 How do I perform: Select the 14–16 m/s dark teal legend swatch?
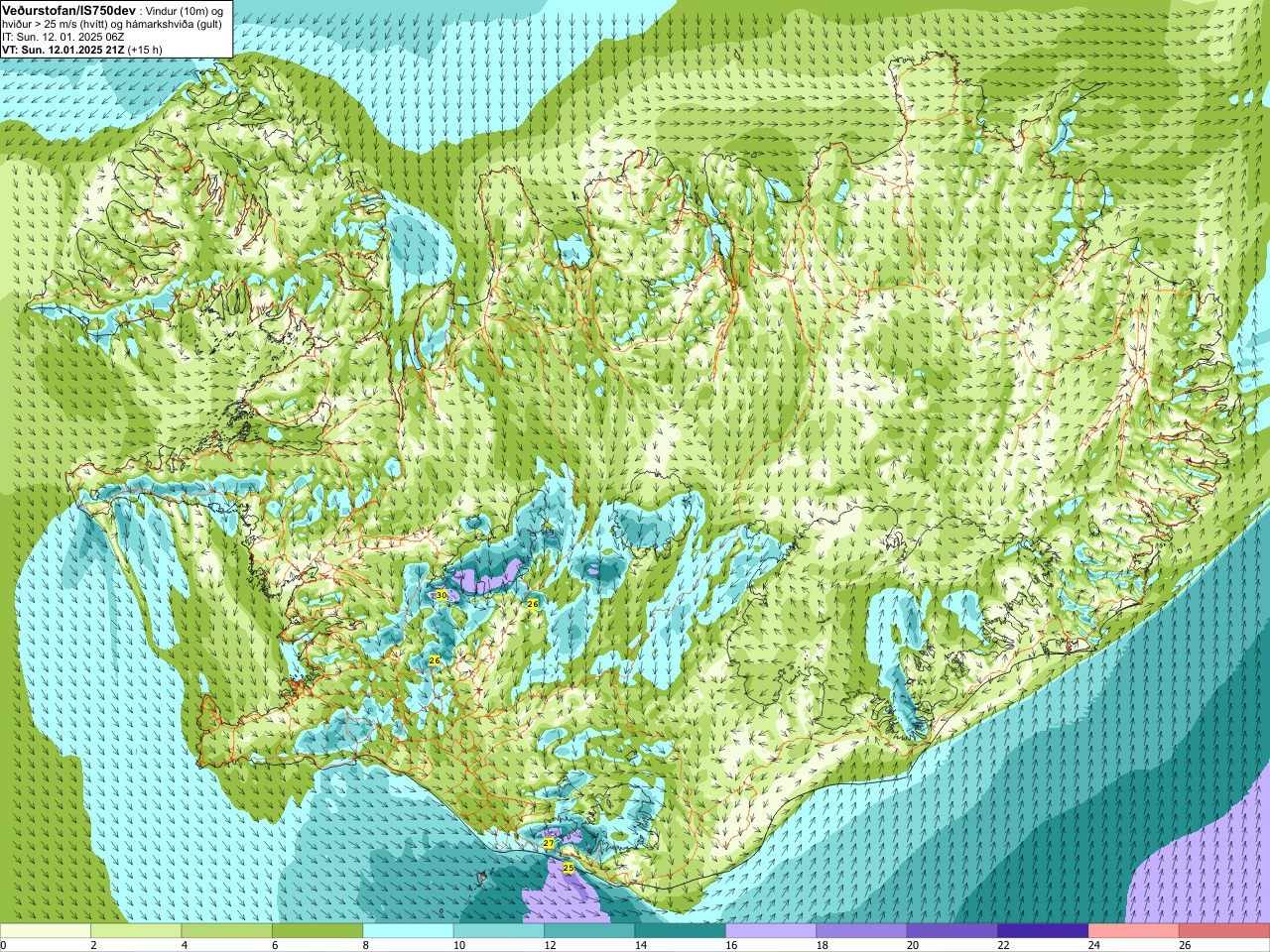681,931
